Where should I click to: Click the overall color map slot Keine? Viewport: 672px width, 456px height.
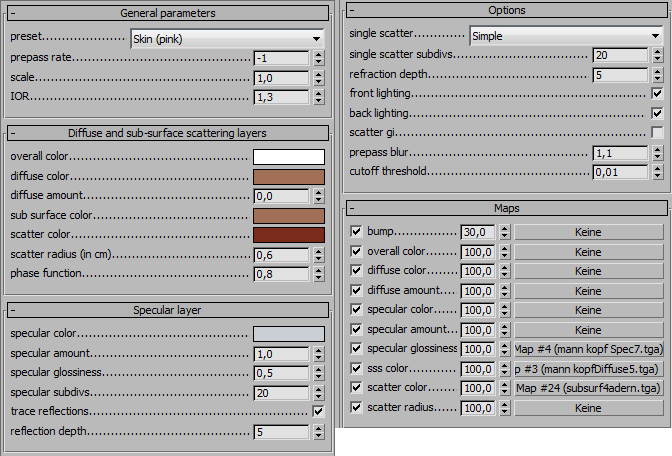(x=588, y=252)
